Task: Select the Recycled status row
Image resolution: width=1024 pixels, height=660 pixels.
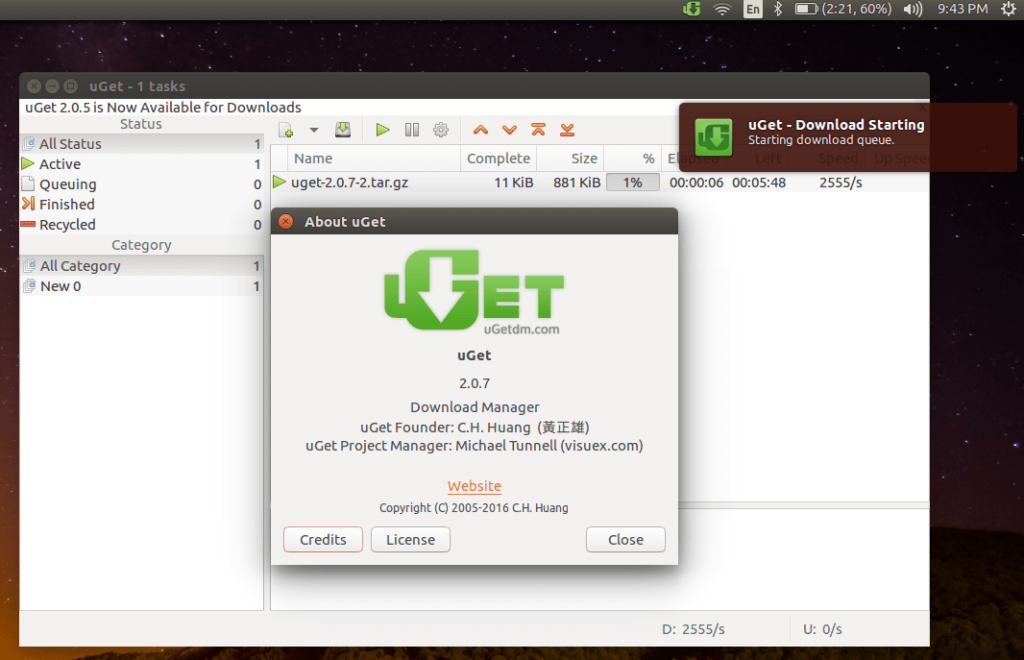Action: pos(142,225)
